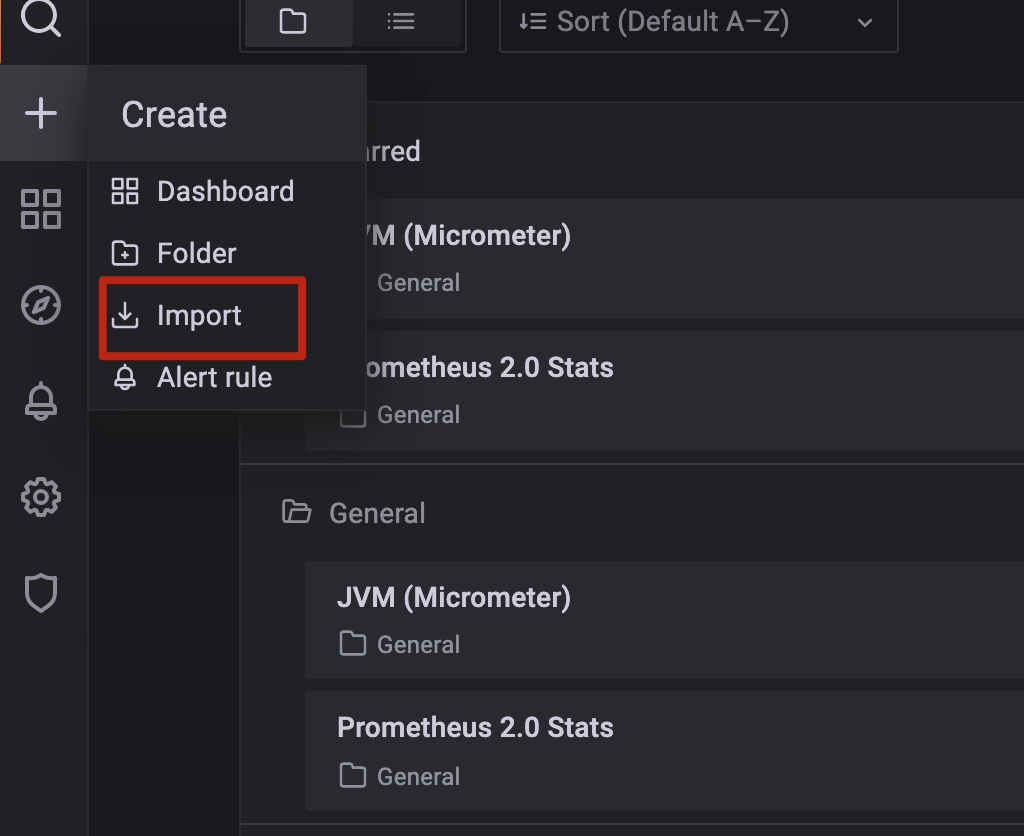Screen dimensions: 1024x836
Task: Select Import from the Create menu
Action: click(x=199, y=315)
